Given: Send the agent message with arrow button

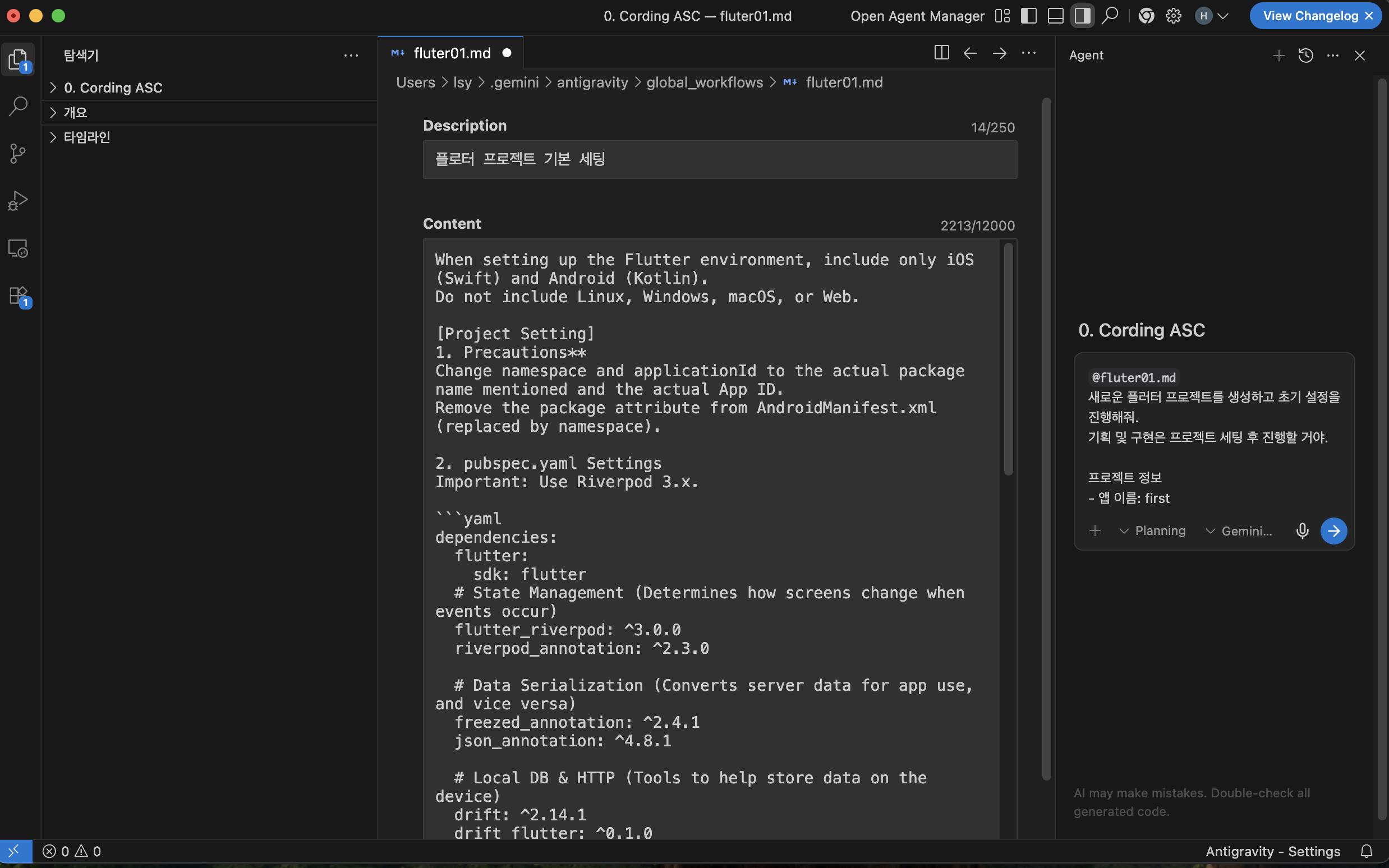Looking at the screenshot, I should click(x=1333, y=530).
